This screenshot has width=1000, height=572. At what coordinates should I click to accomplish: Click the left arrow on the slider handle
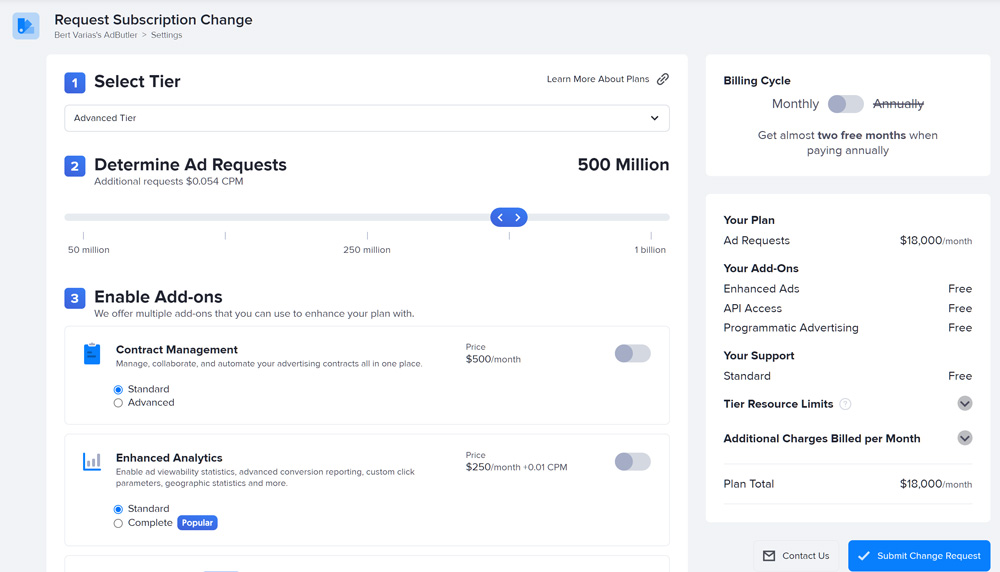501,217
